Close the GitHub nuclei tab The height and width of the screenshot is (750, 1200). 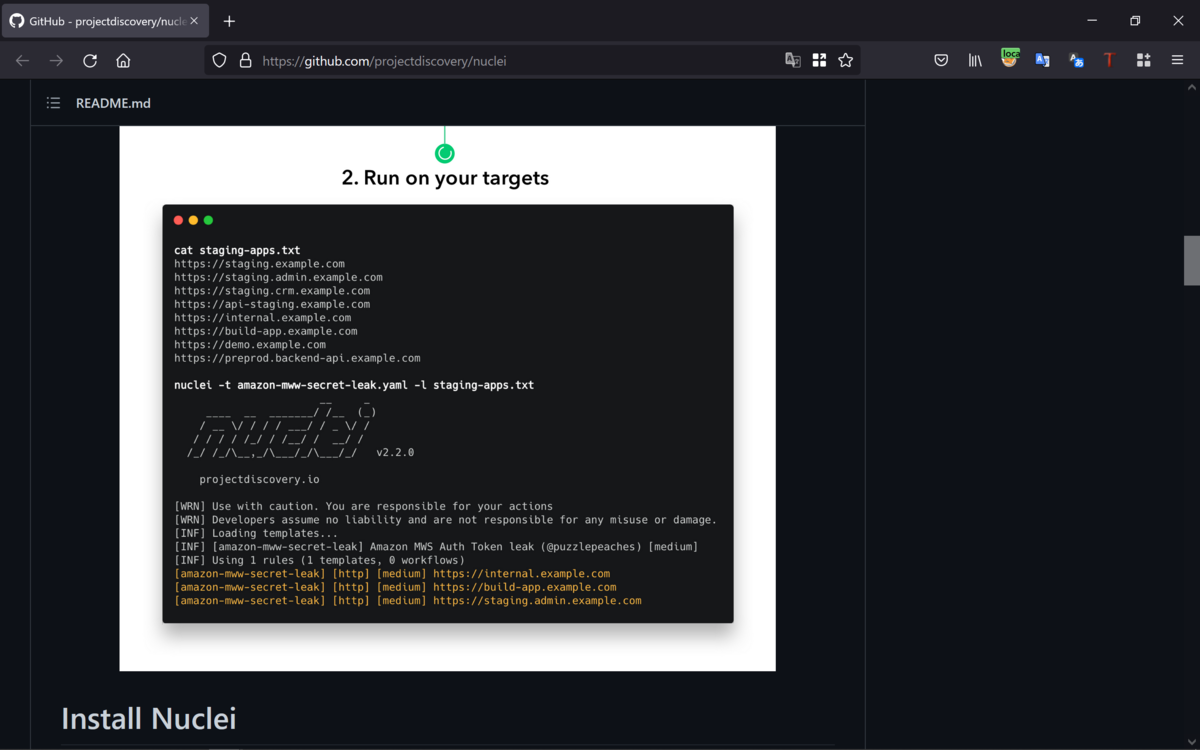pos(194,21)
